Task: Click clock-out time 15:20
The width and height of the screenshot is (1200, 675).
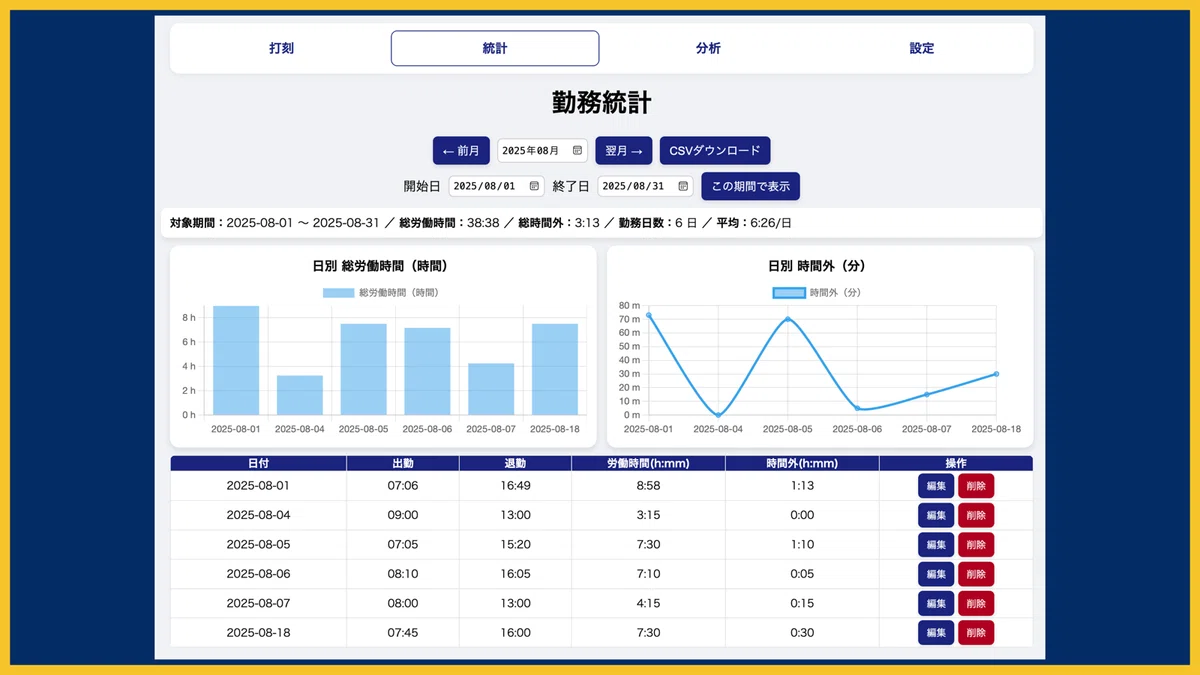Action: [516, 545]
